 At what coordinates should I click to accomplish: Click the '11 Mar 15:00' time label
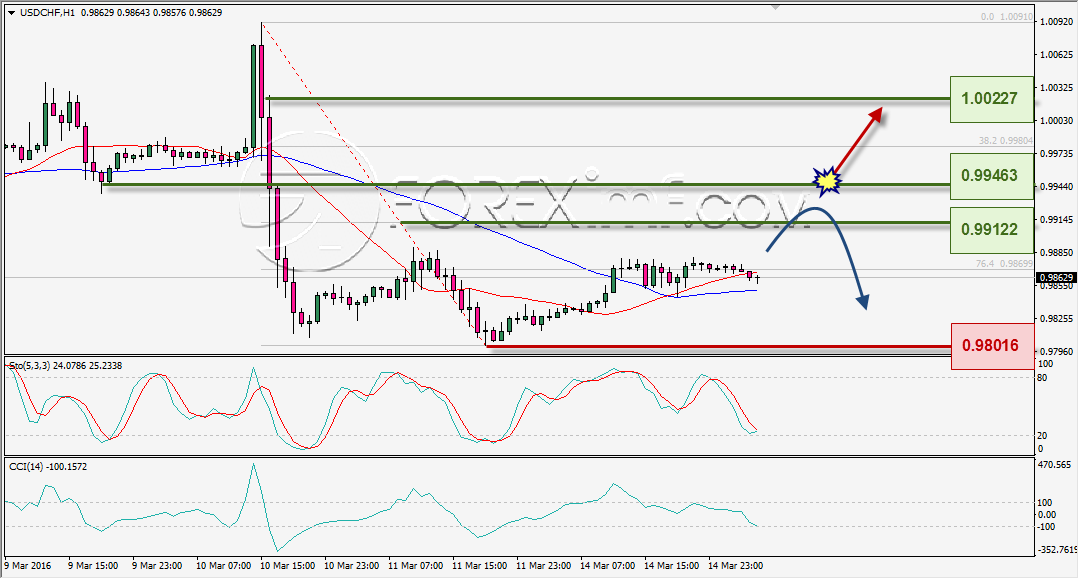(x=480, y=566)
